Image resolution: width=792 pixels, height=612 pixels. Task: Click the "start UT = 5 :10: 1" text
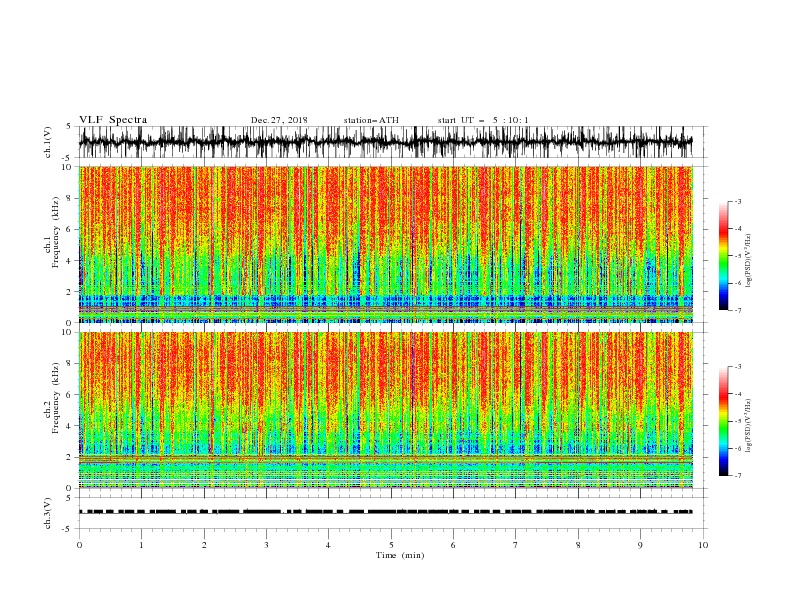pyautogui.click(x=483, y=120)
